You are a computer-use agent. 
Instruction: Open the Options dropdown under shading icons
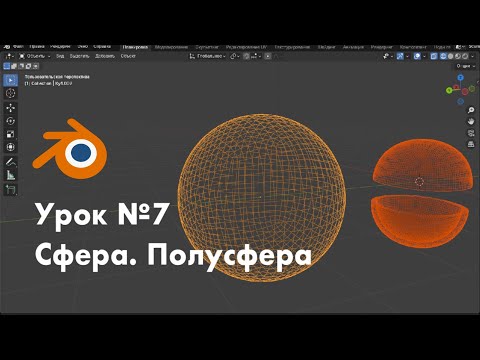coord(466,66)
